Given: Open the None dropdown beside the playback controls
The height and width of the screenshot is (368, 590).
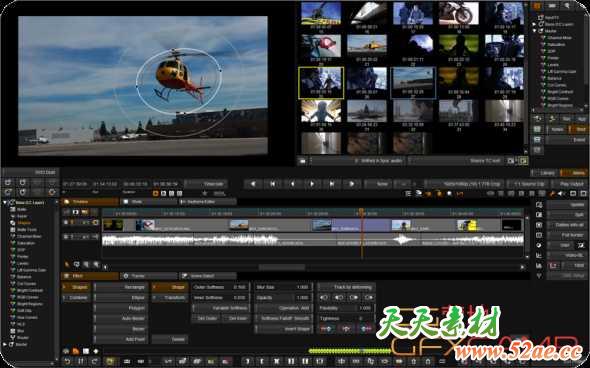Looking at the screenshot, I should click(377, 184).
